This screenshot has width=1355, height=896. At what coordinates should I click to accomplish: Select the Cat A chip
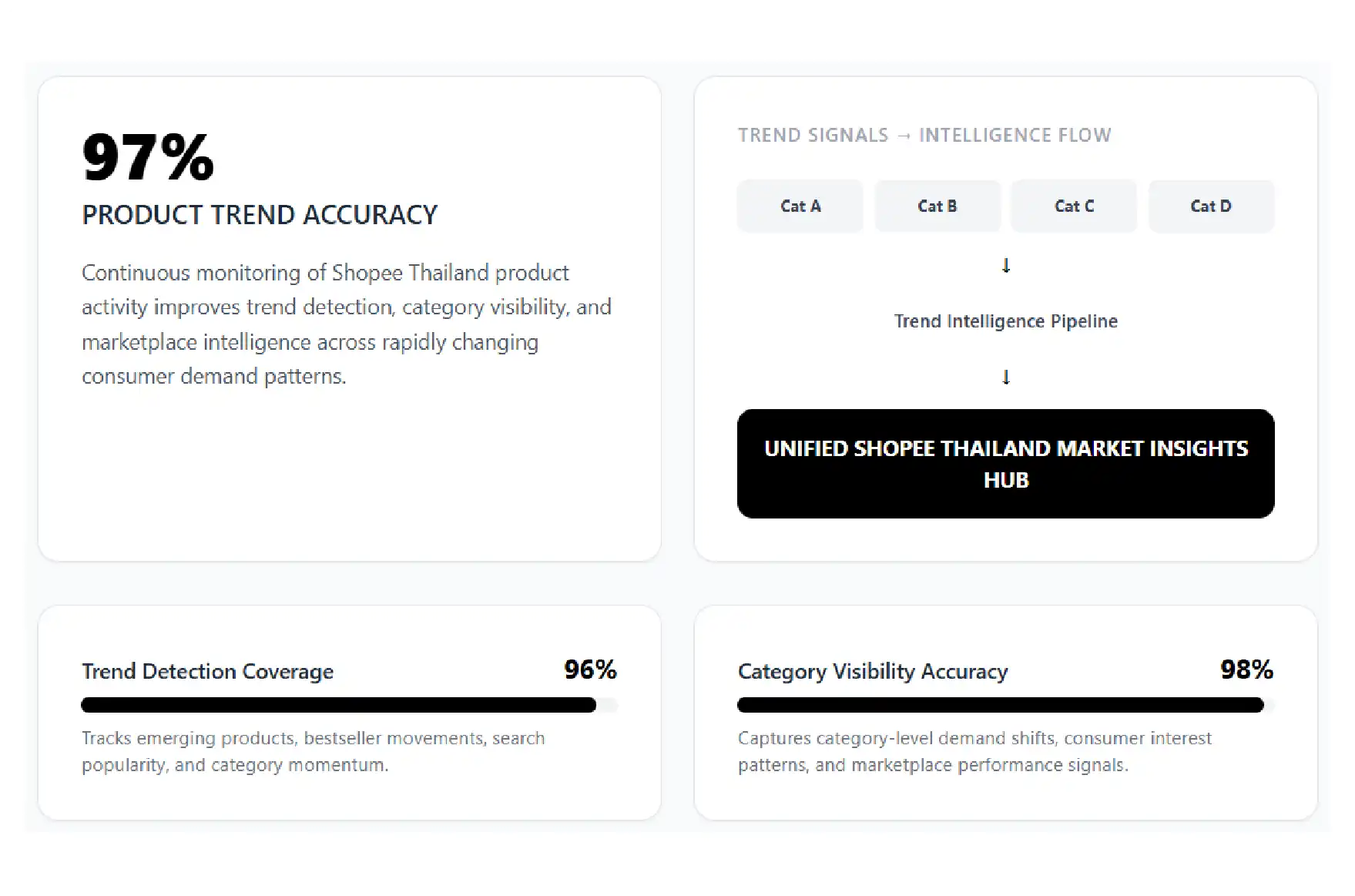coord(800,206)
